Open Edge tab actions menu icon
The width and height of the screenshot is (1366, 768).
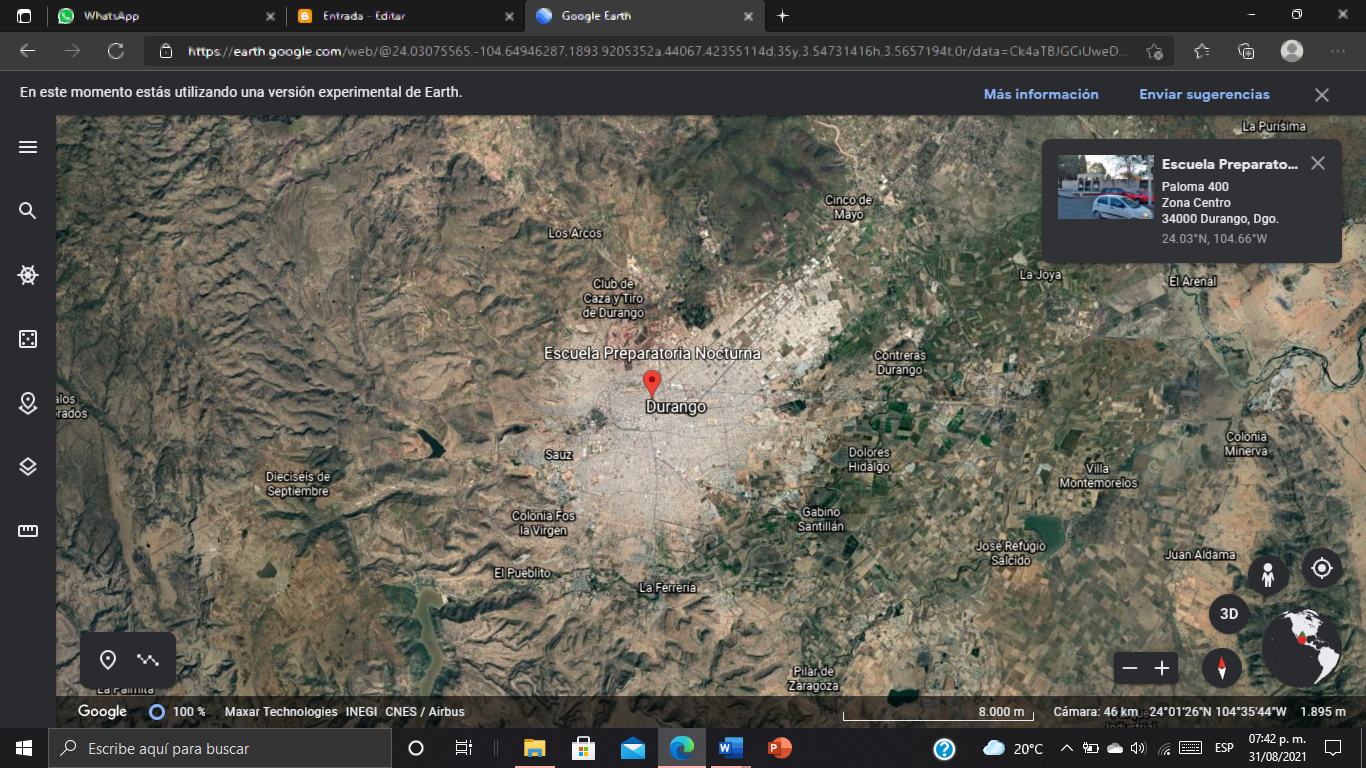point(24,16)
